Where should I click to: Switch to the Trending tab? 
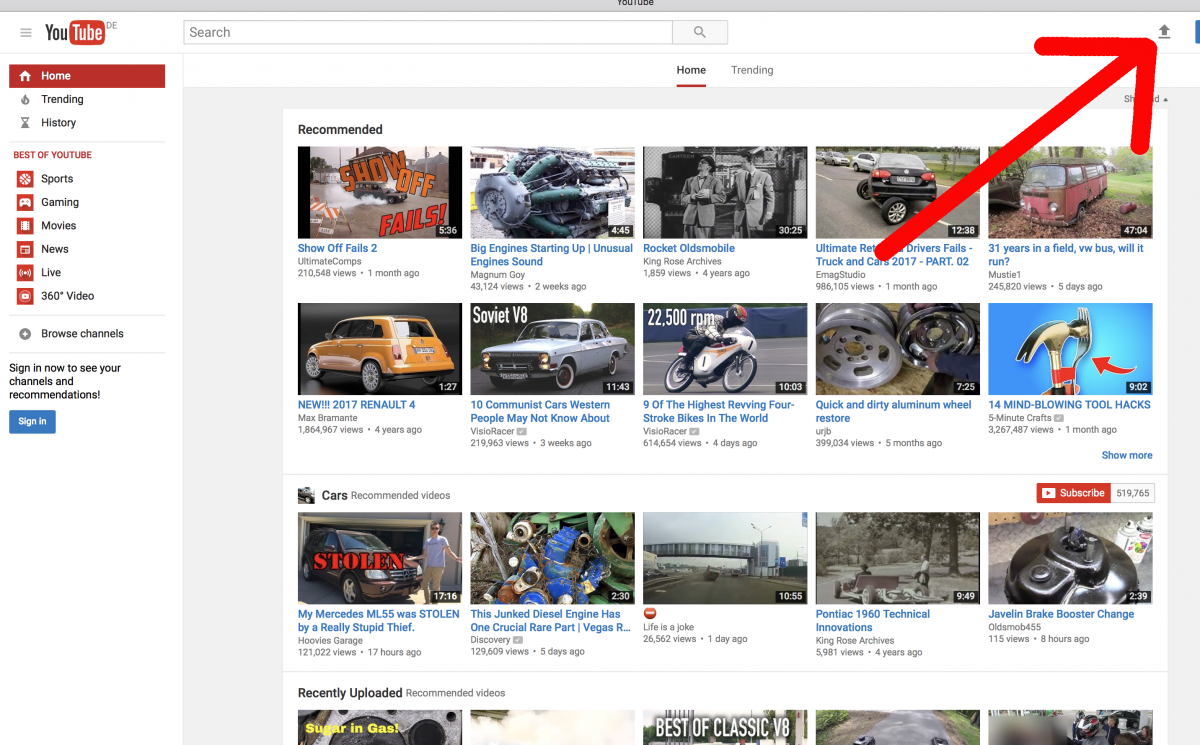(752, 70)
